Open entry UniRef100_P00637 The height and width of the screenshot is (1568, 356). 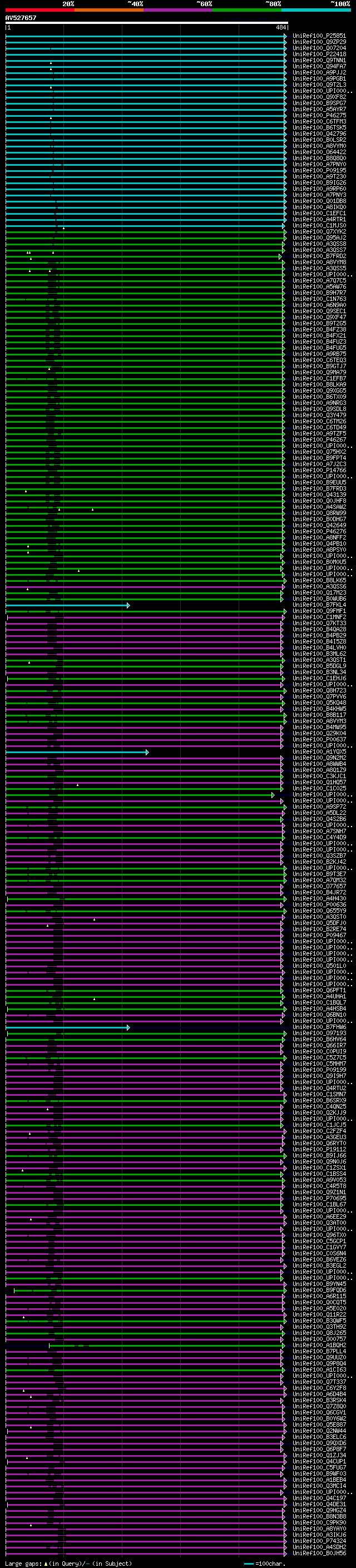click(319, 740)
